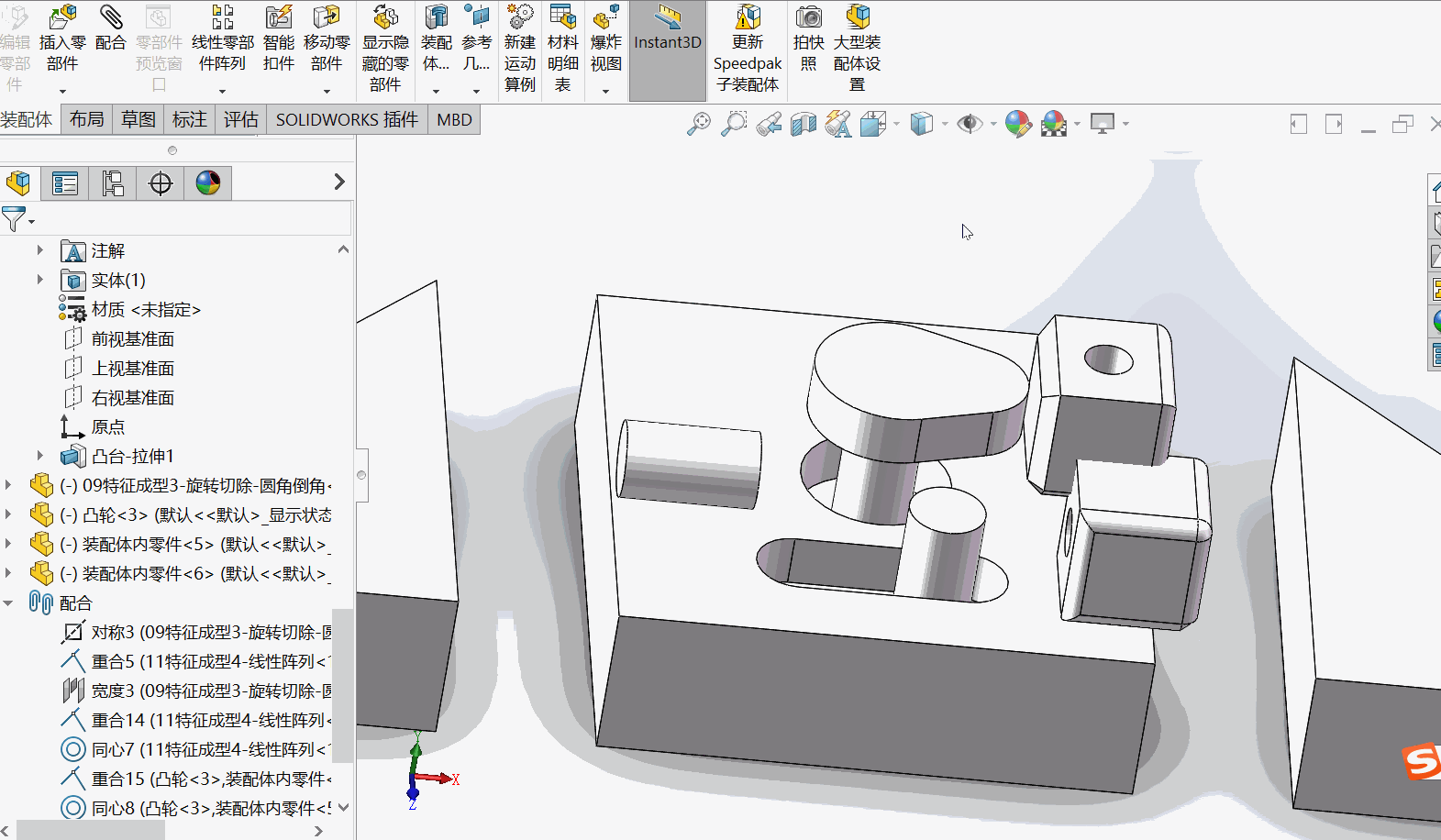
Task: Click Insert Components (插入零部件) icon
Action: point(62,17)
